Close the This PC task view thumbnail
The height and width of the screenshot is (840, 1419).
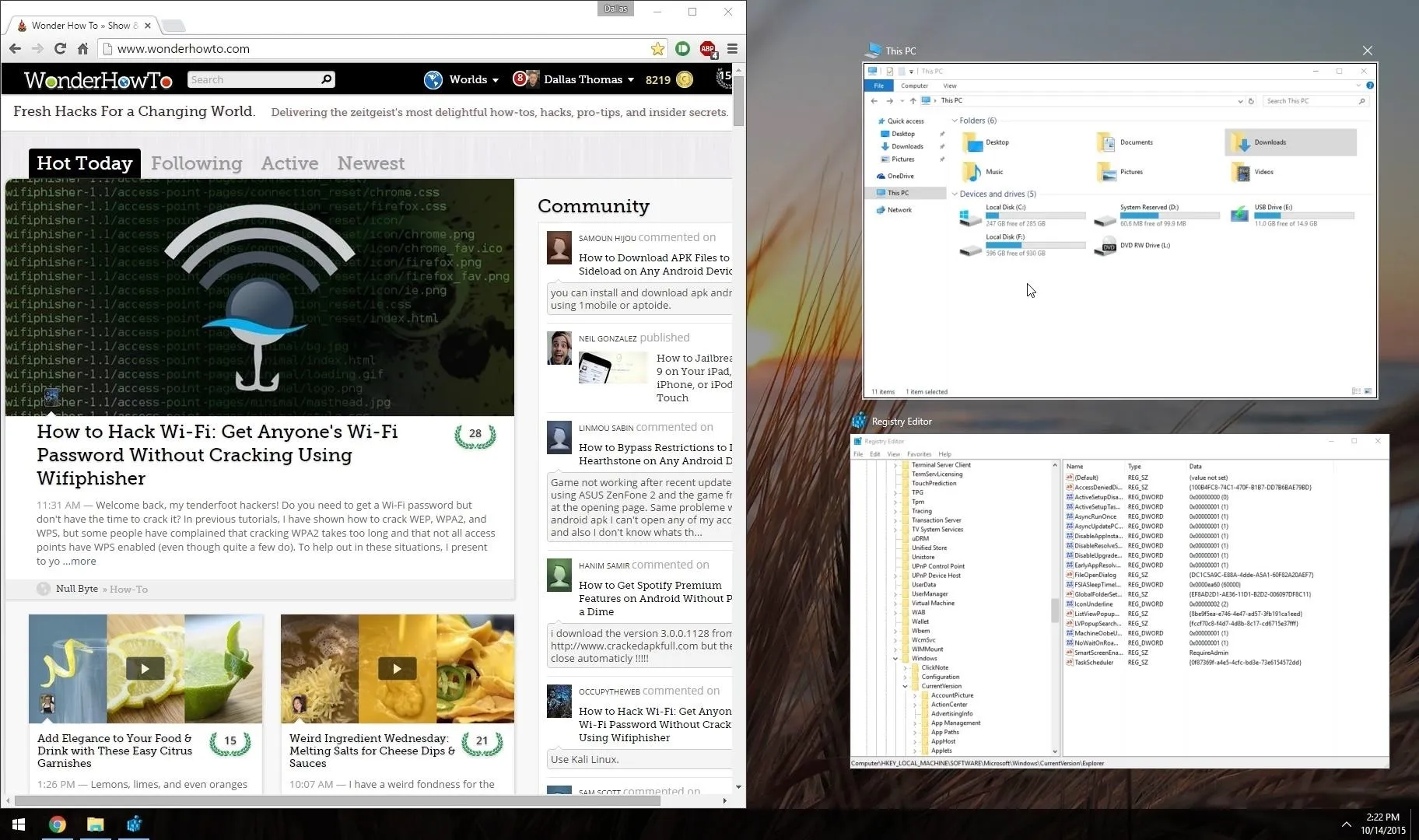(1368, 51)
